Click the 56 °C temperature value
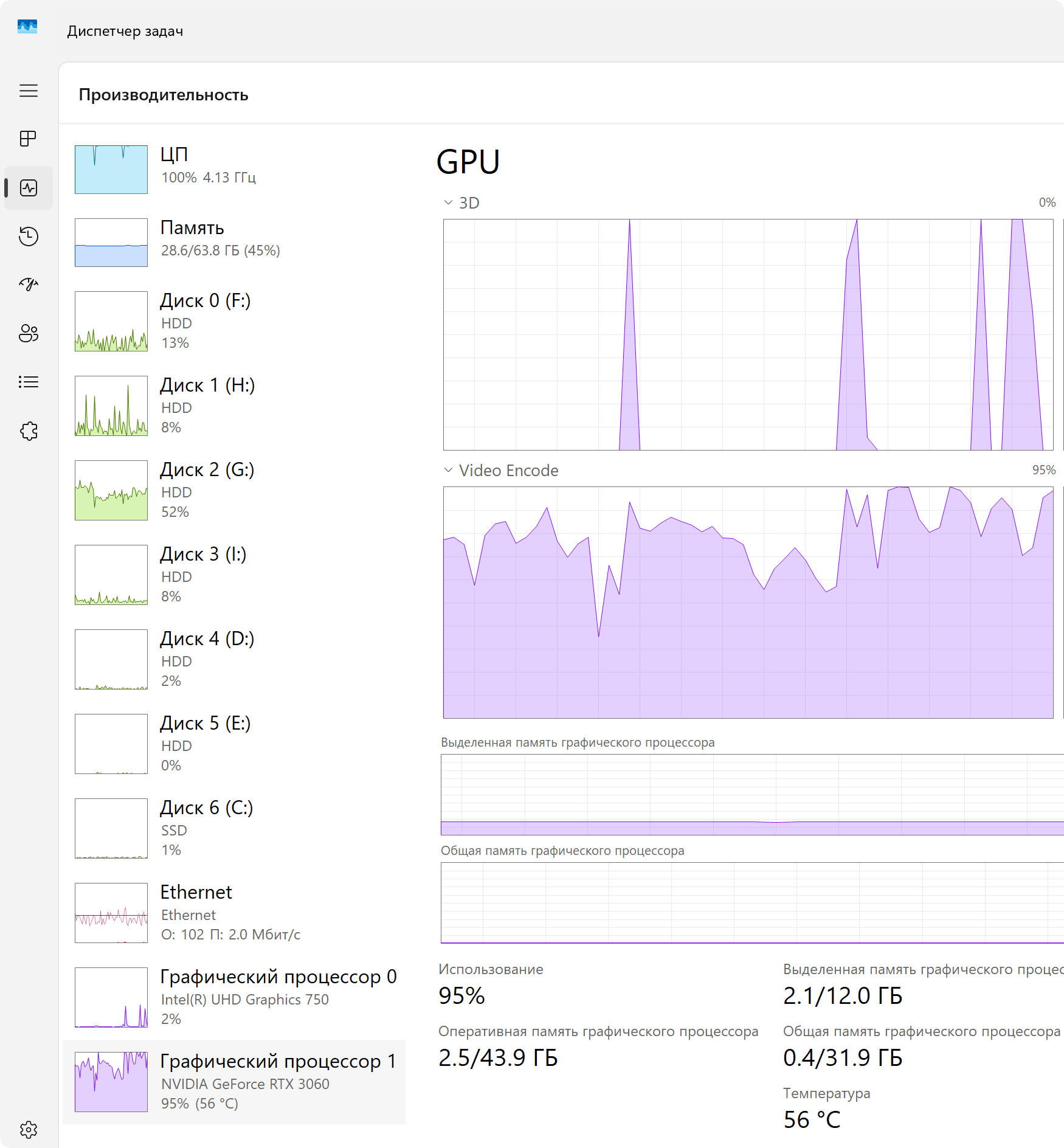 tap(812, 1120)
